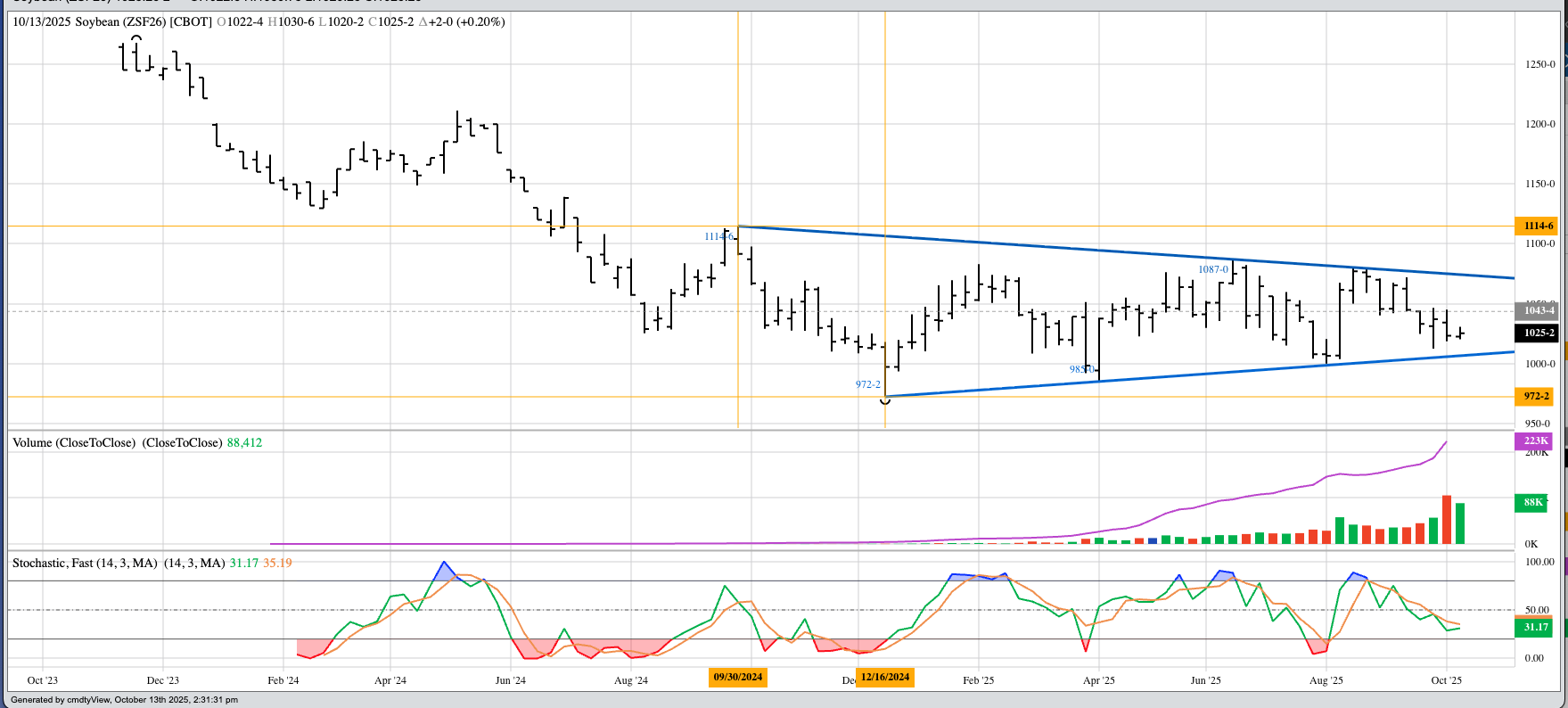
Task: Click the blue 1087-0 chart annotation
Action: [1212, 269]
